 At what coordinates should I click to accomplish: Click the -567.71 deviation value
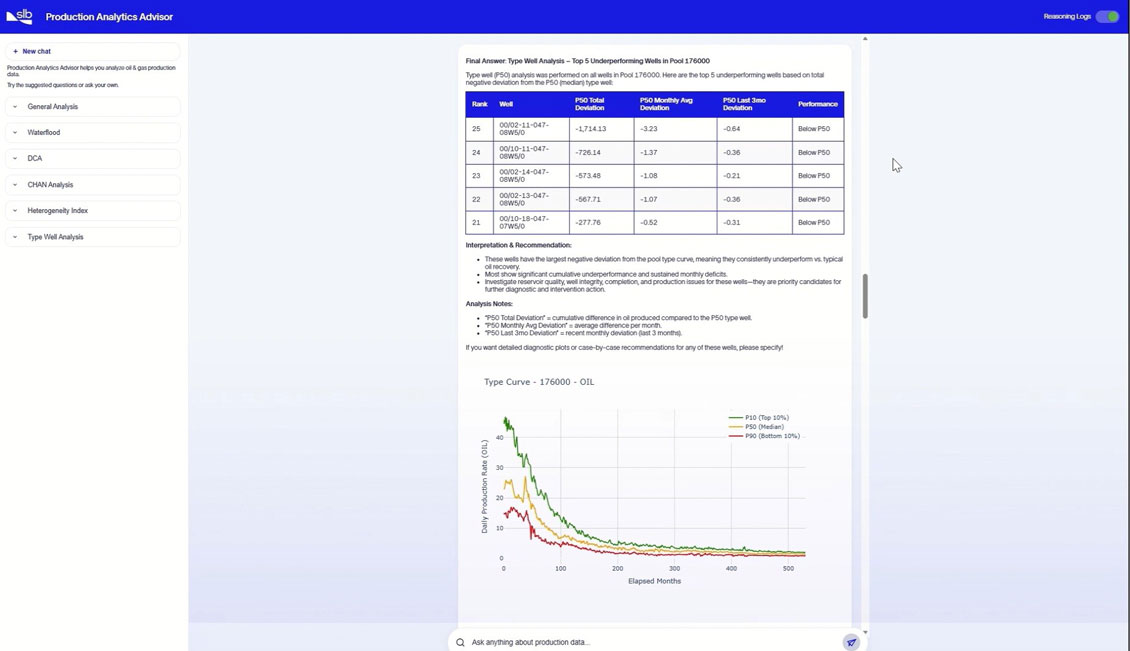588,200
